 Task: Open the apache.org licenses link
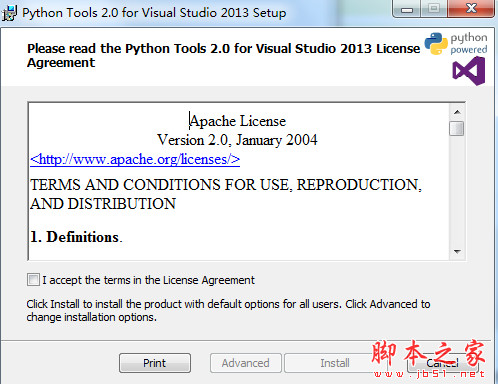tap(135, 159)
